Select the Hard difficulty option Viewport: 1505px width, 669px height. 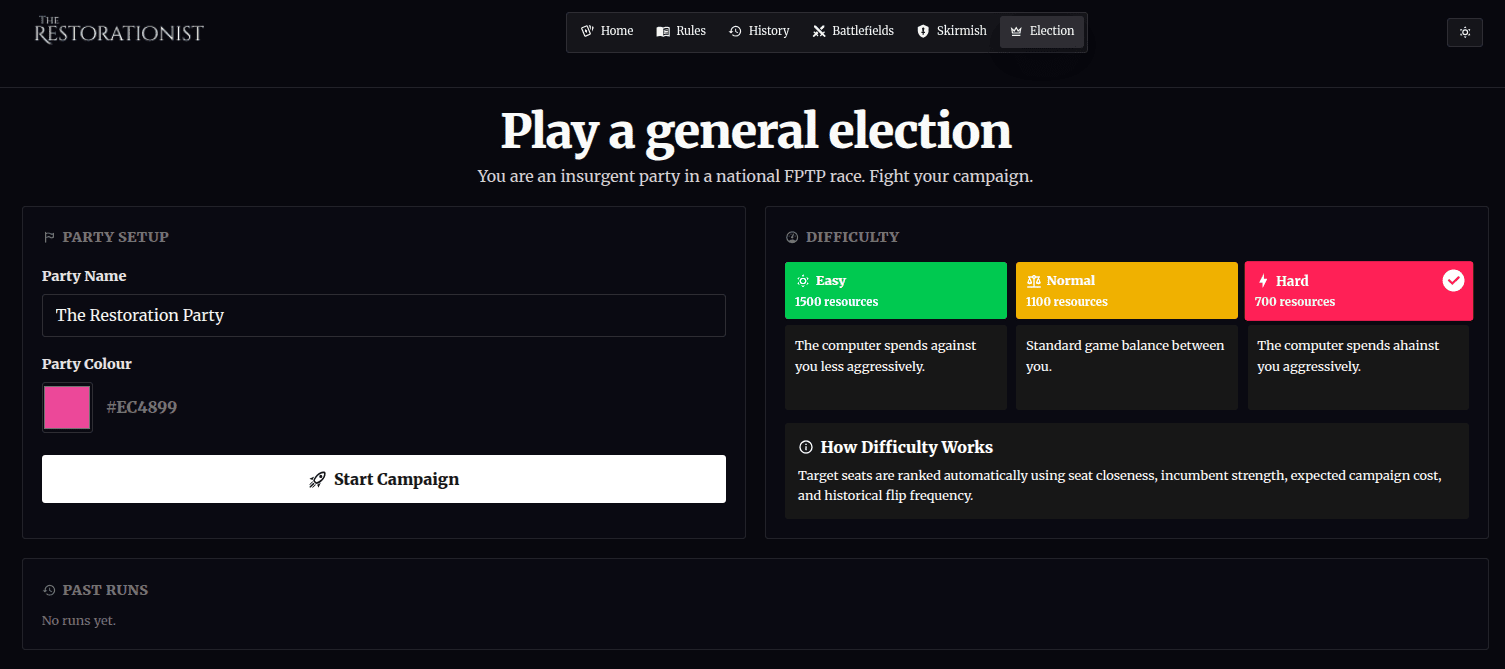tap(1340, 290)
